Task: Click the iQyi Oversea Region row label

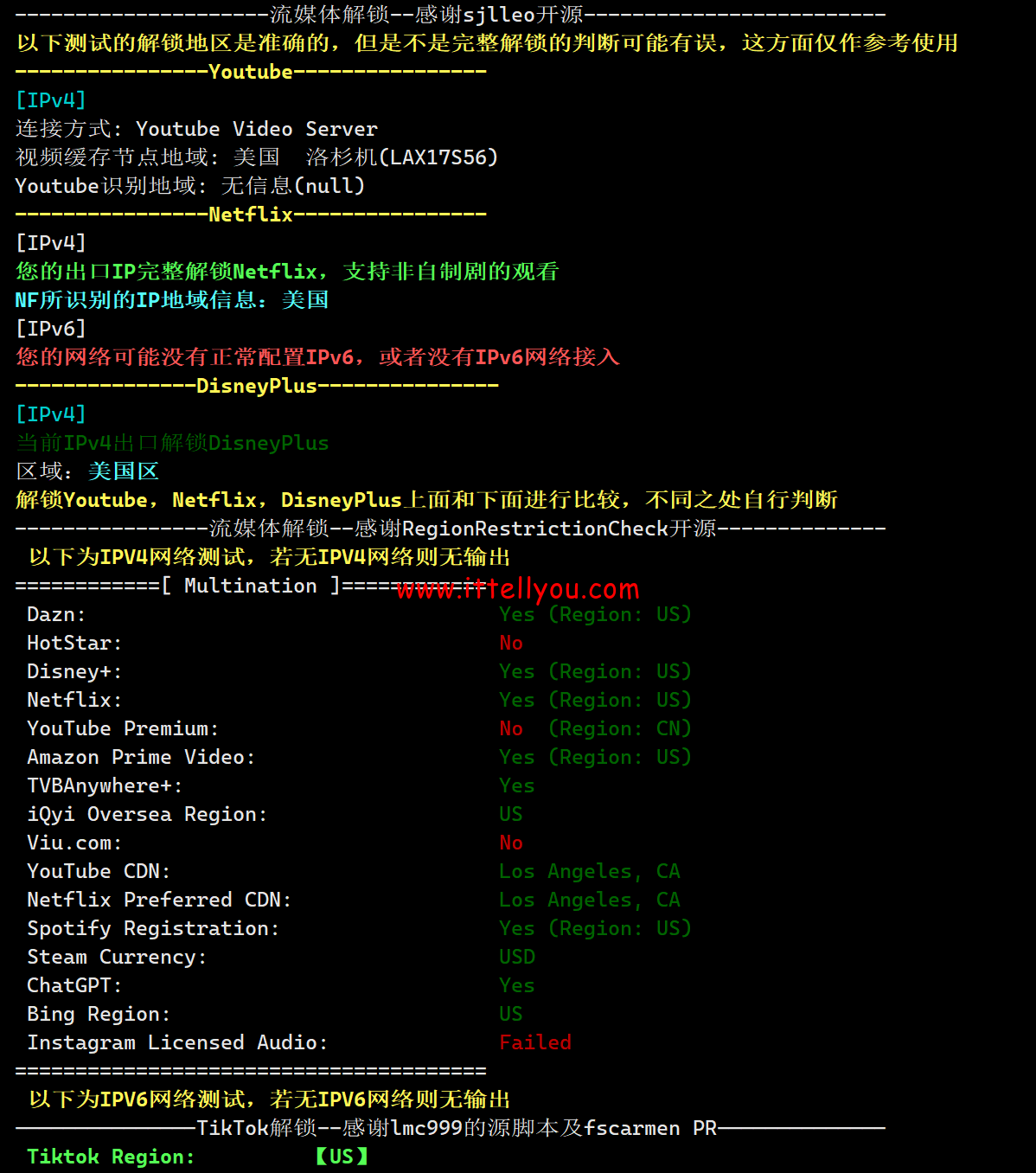Action: [x=147, y=814]
